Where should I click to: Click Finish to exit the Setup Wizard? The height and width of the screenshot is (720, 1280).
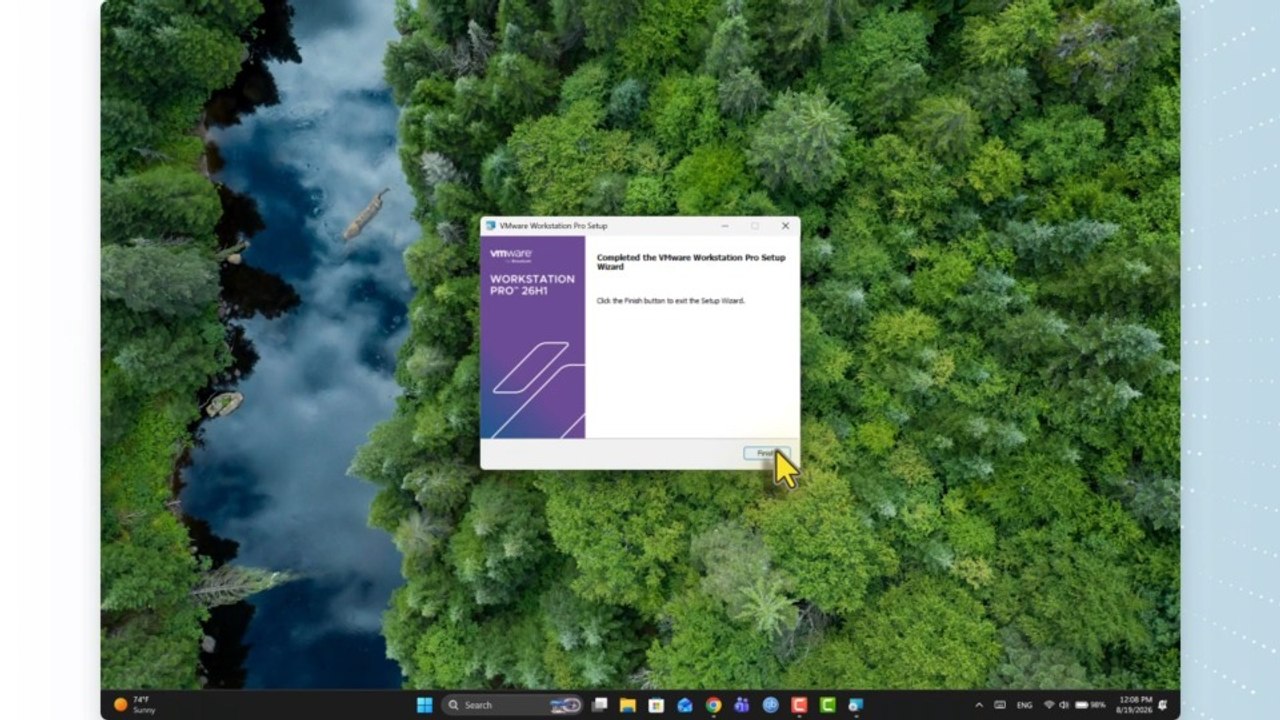coord(766,453)
